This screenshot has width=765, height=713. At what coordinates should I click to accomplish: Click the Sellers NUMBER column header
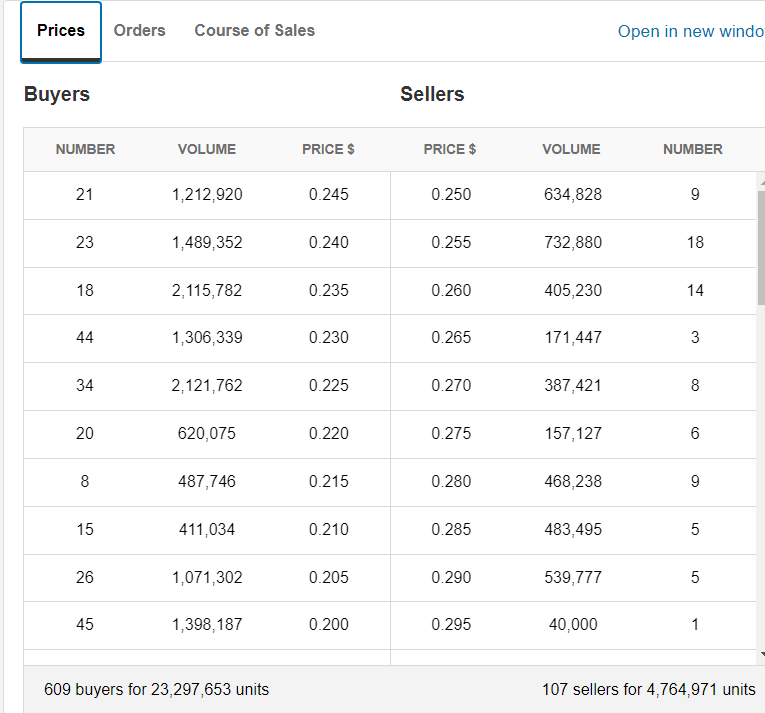tap(692, 150)
